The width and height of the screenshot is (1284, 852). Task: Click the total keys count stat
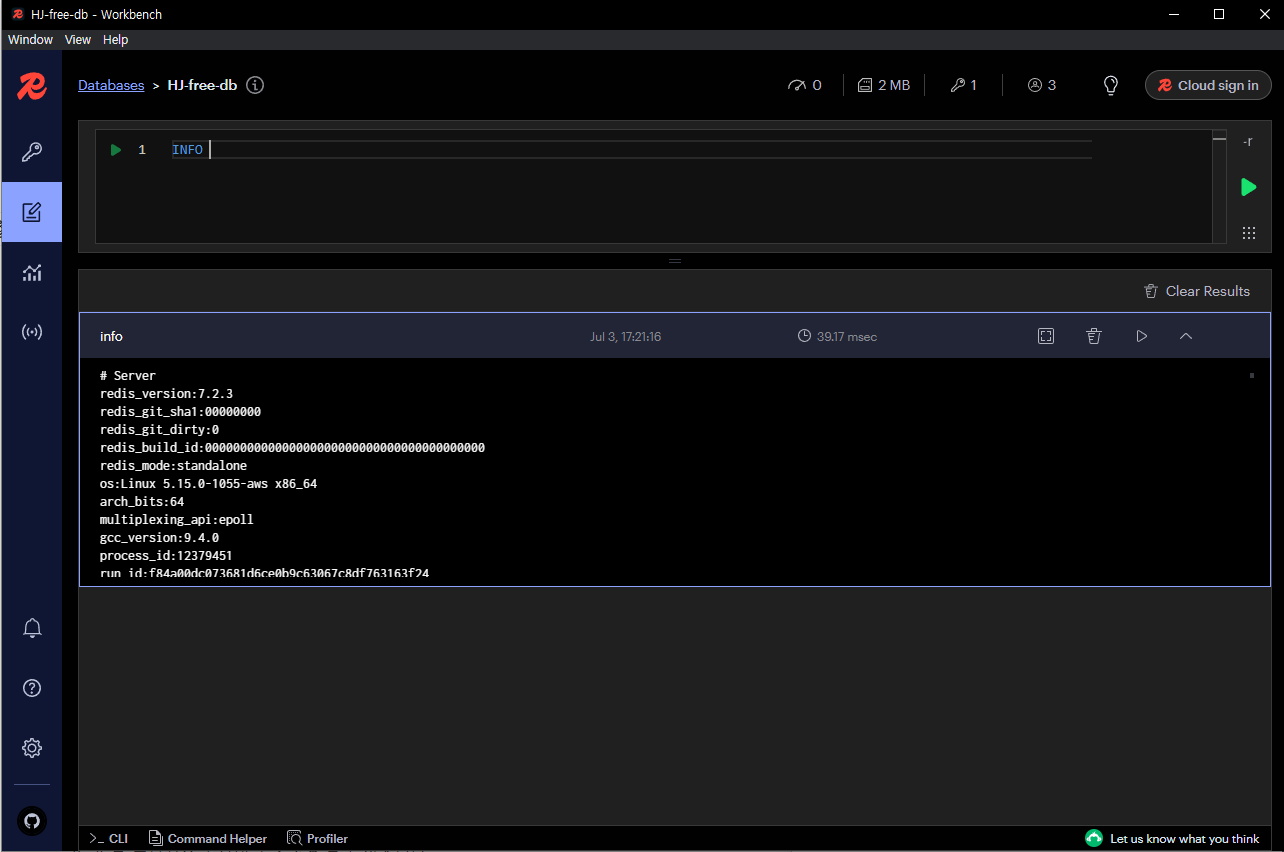tap(964, 85)
